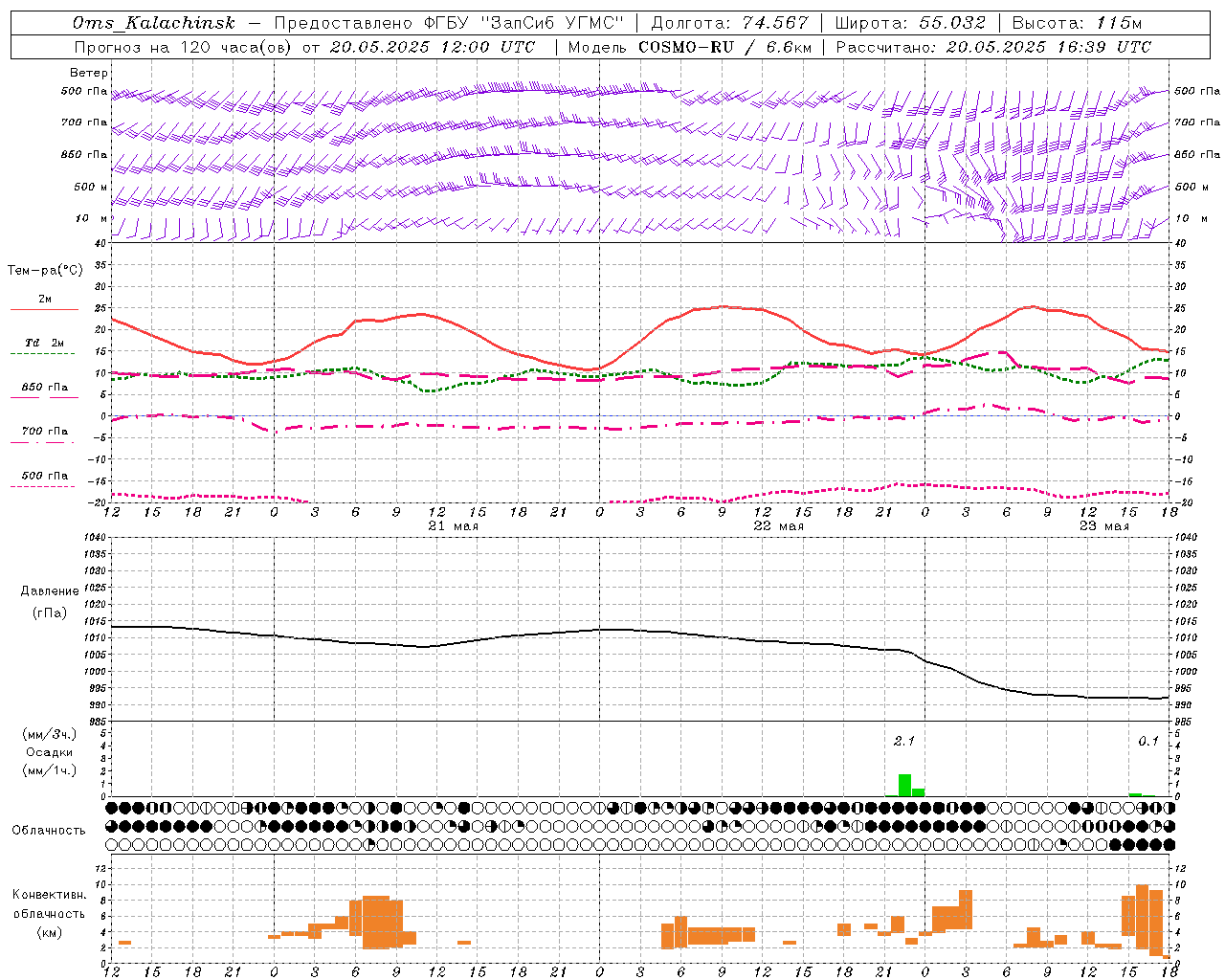This screenshot has width=1225, height=980.
Task: Click the 500 м wind level label on left
Action: tap(91, 188)
